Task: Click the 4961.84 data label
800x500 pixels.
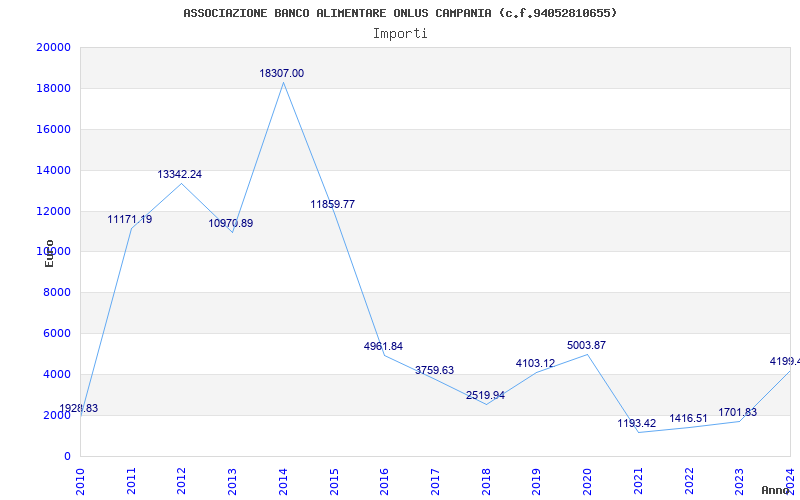Action: [383, 346]
